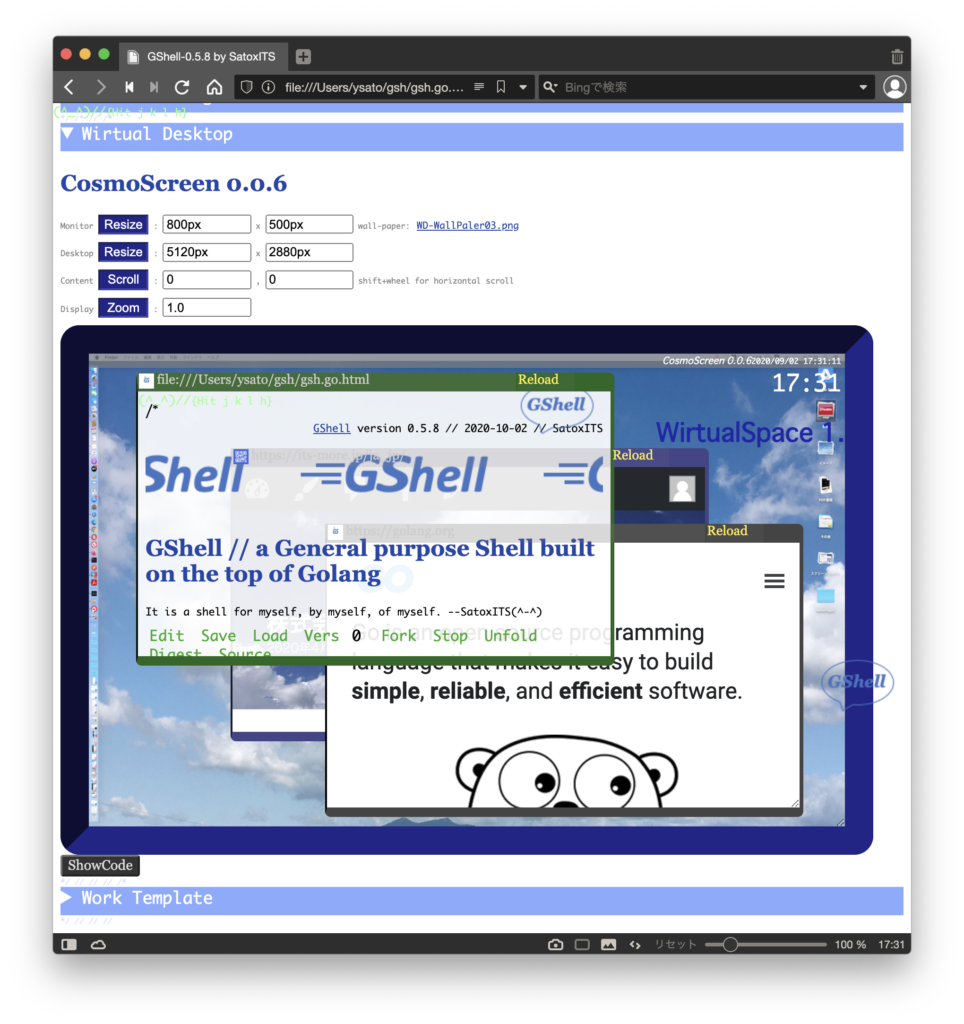Image resolution: width=964 pixels, height=1024 pixels.
Task: Reload the page with the toolbar refresh icon
Action: coord(182,87)
